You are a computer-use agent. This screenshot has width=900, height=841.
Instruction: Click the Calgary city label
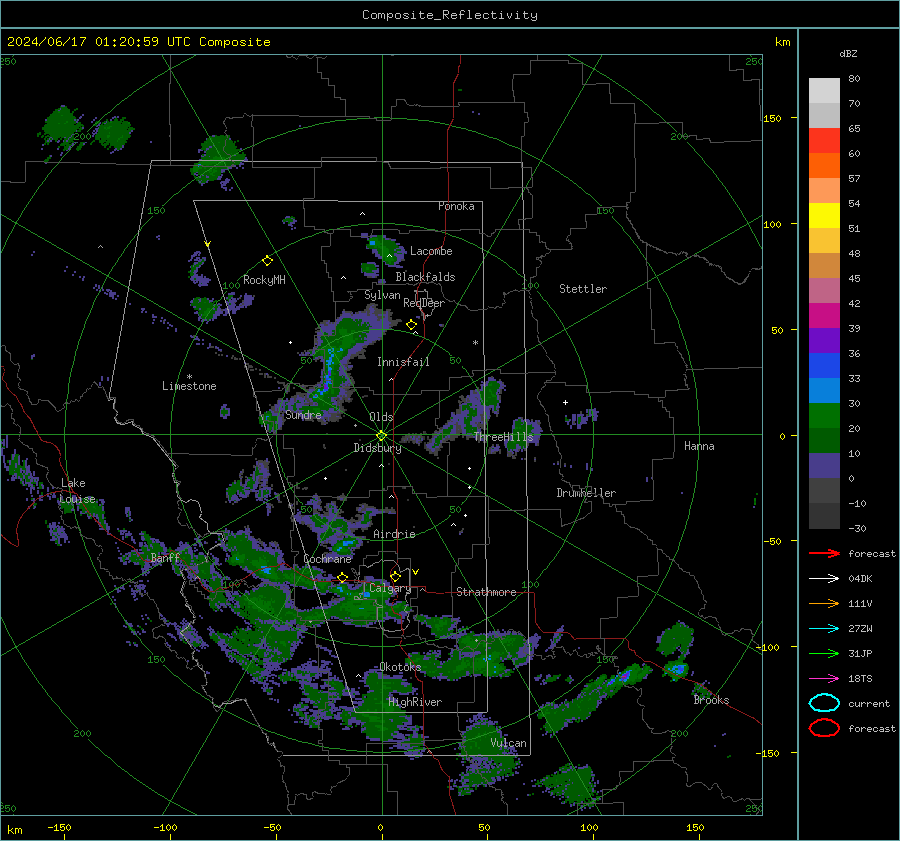[390, 588]
